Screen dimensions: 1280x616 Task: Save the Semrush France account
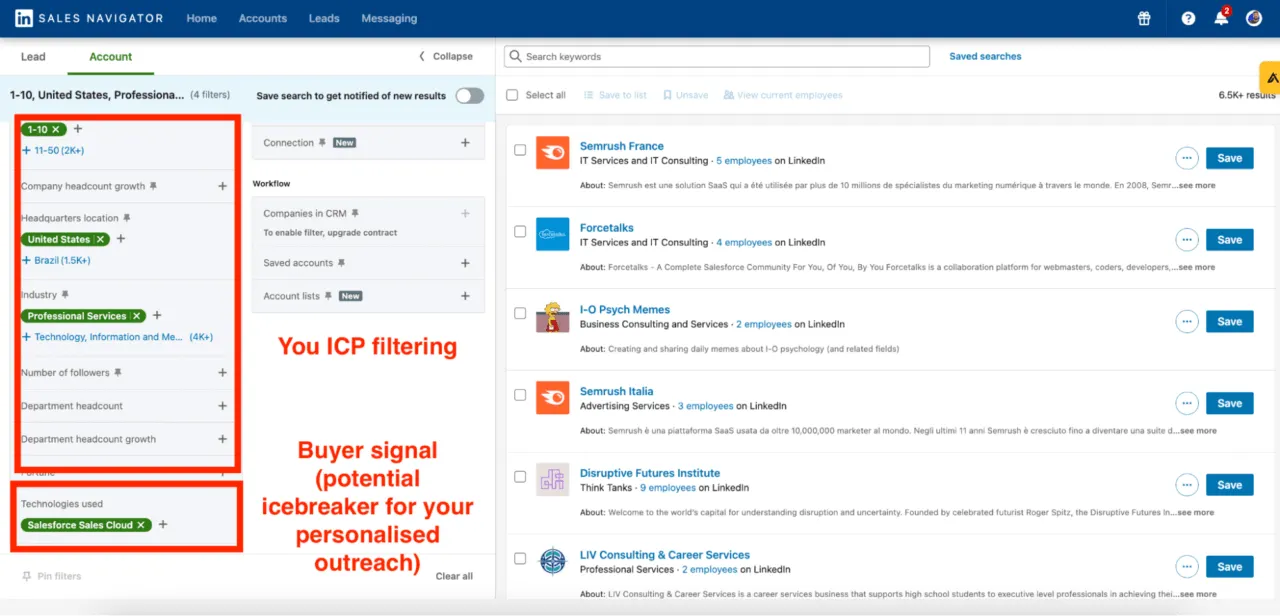point(1229,158)
